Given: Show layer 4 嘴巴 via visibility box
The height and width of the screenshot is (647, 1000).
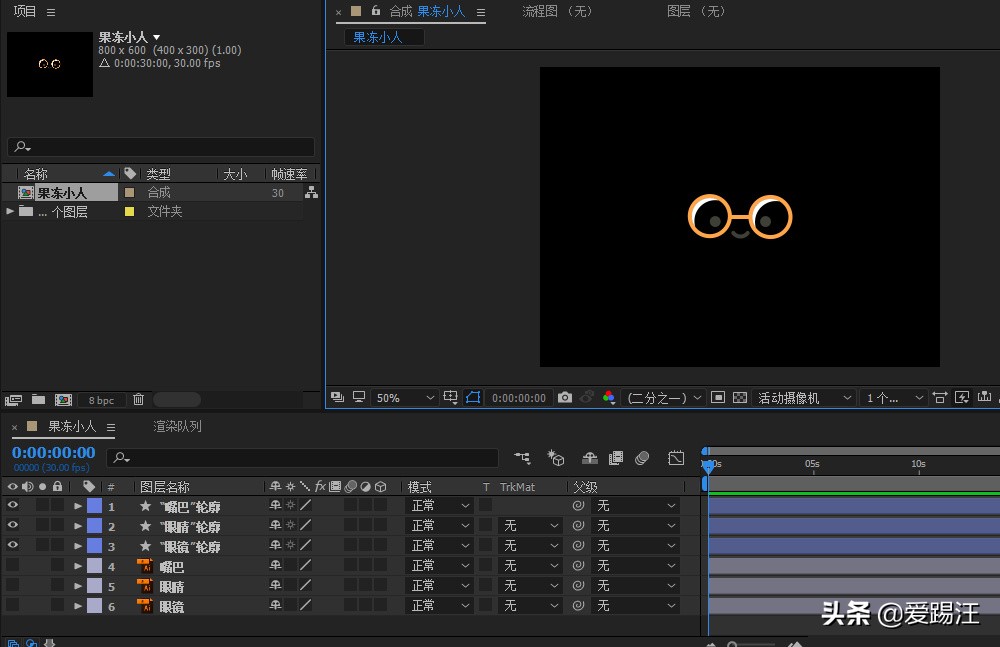Looking at the screenshot, I should click(13, 566).
